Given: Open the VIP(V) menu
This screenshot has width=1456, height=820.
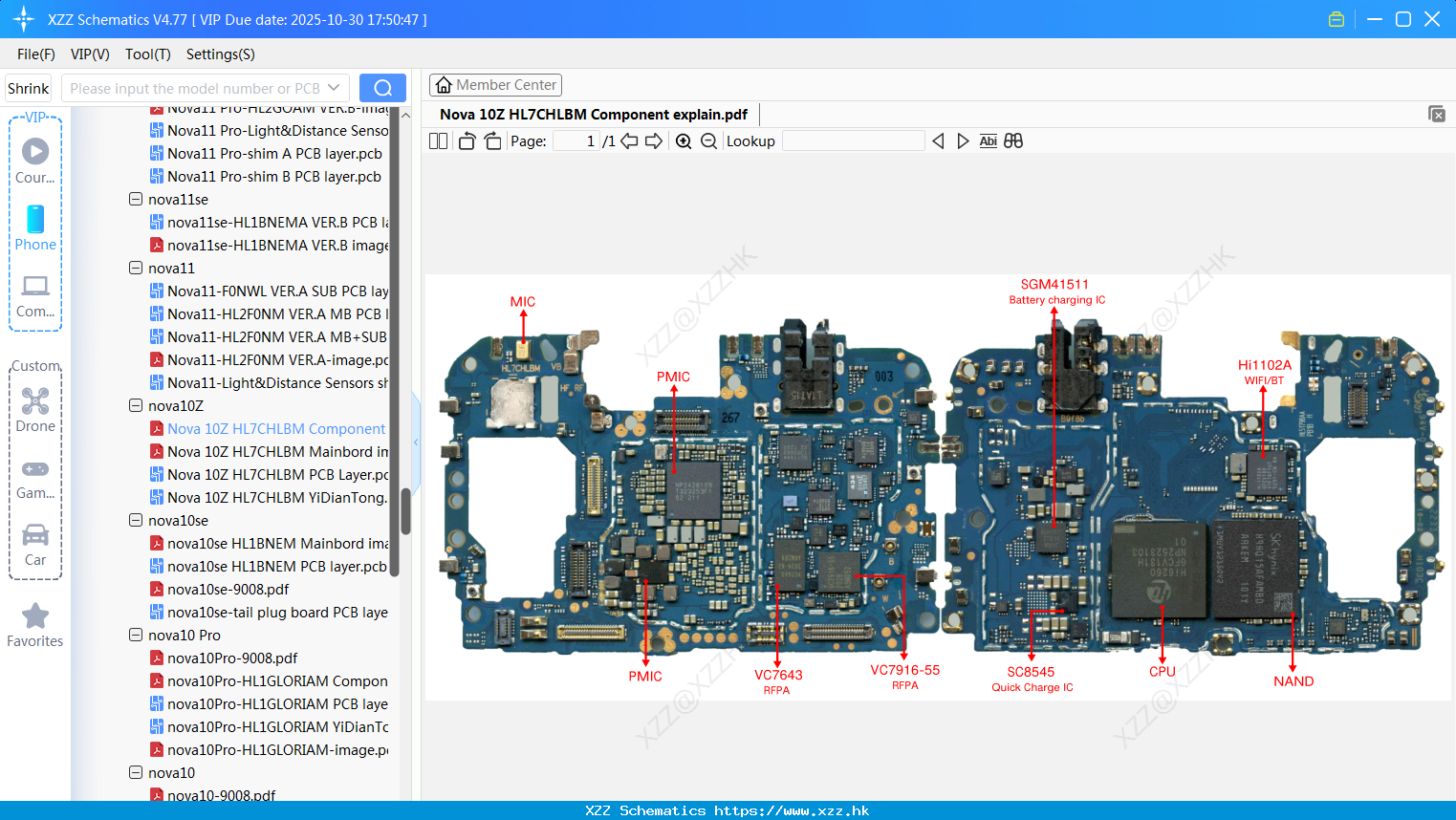Looking at the screenshot, I should [x=90, y=54].
